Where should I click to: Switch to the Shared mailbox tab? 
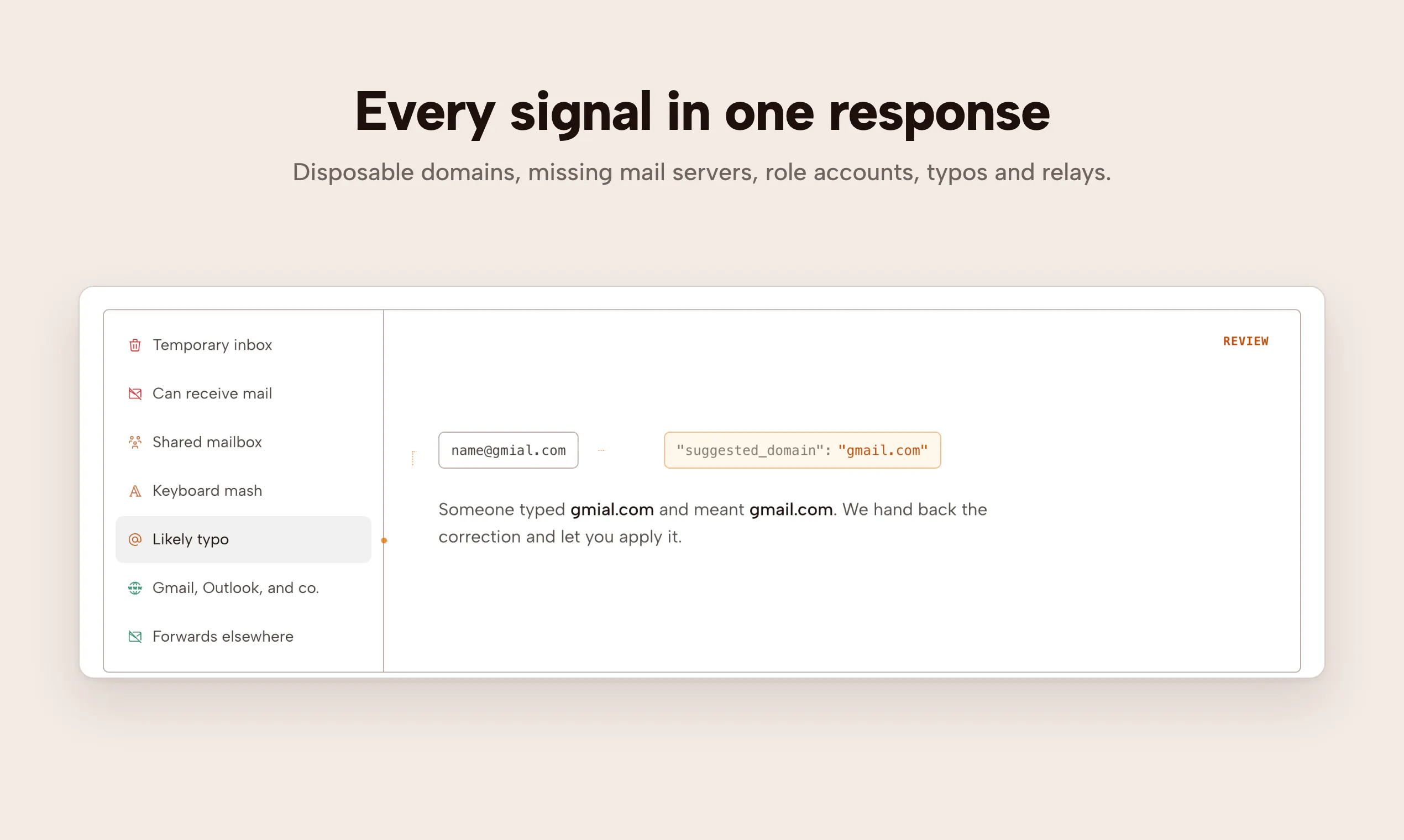click(243, 442)
